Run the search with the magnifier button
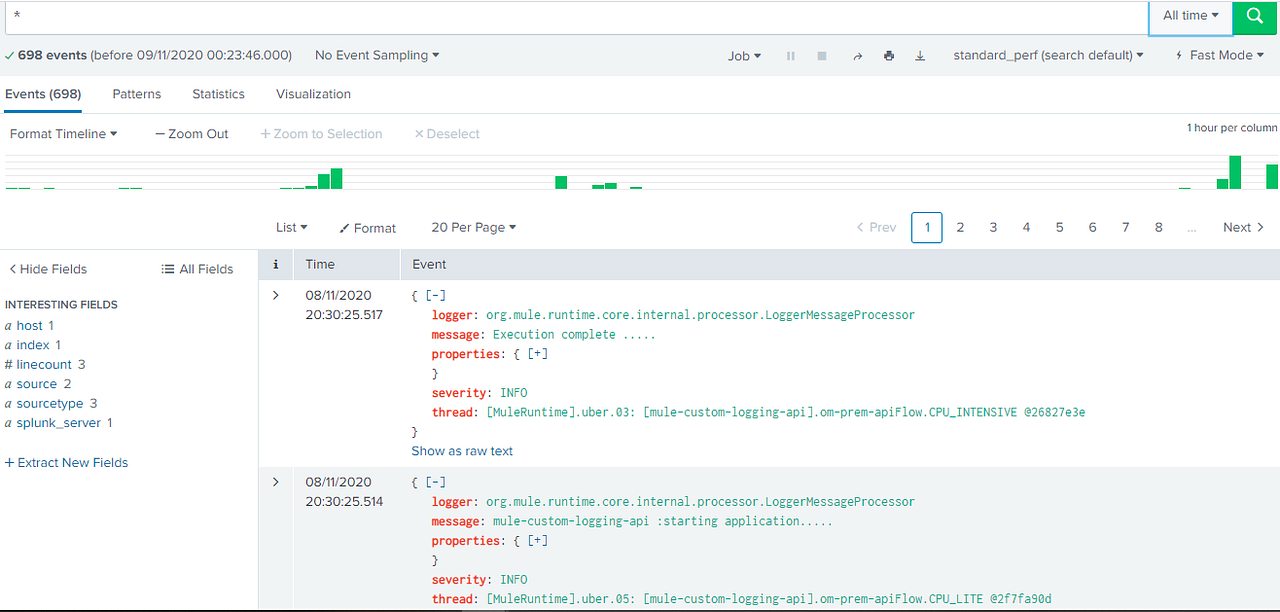This screenshot has height=612, width=1280. click(x=1254, y=17)
